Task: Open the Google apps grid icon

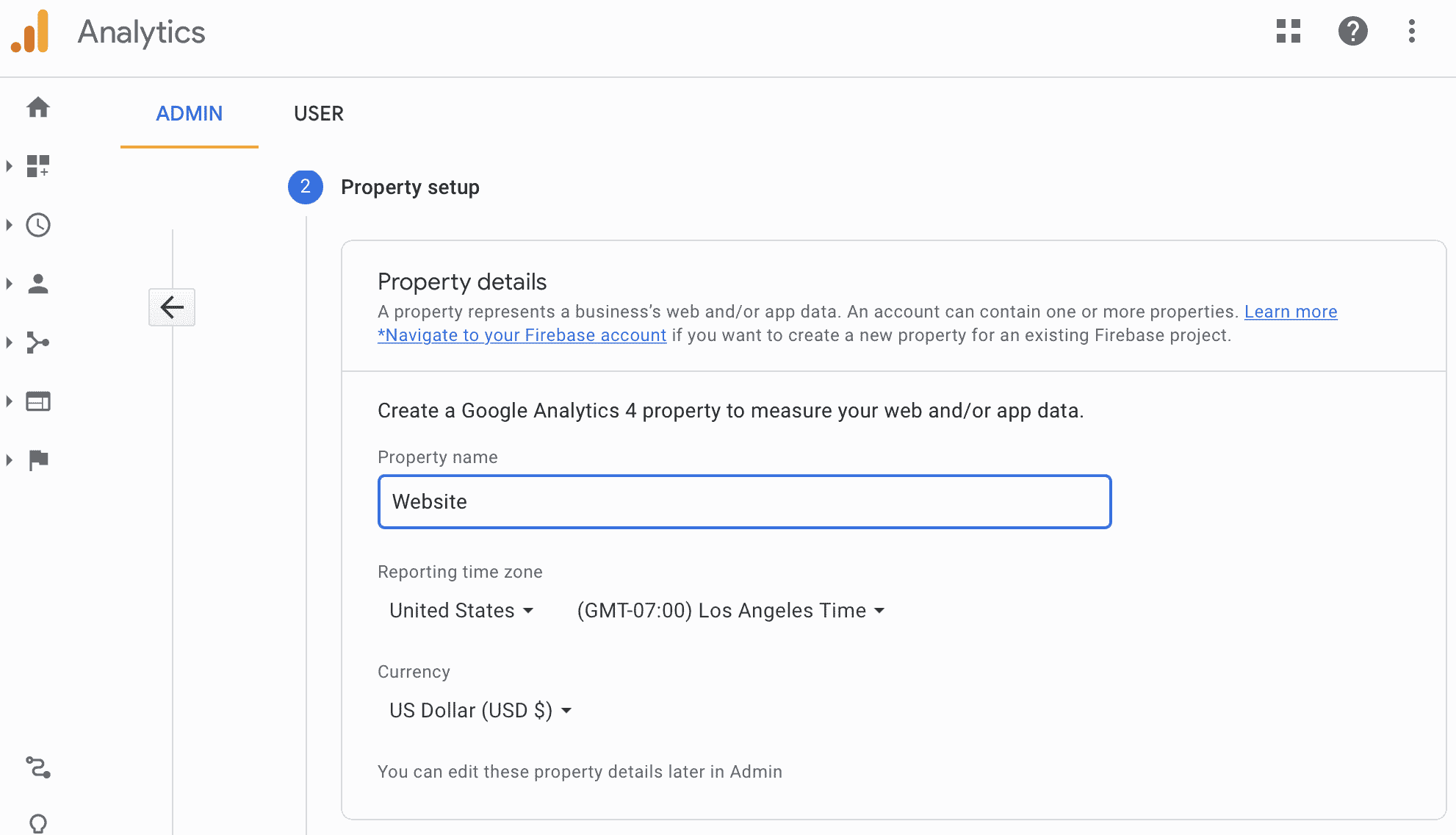Action: 1289,31
